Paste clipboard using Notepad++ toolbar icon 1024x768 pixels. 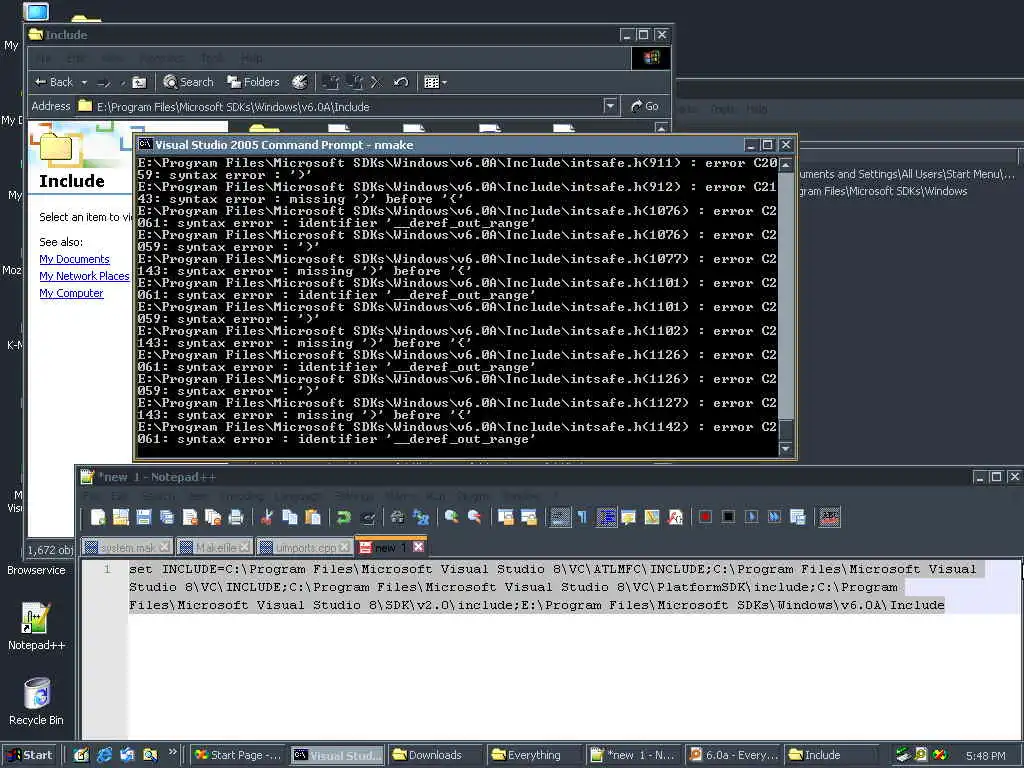click(313, 518)
